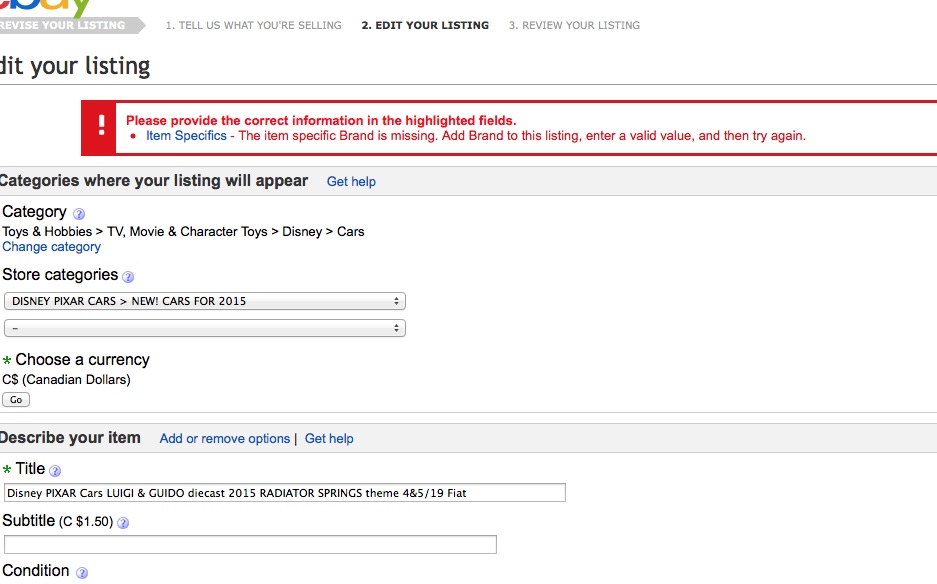Open Add or remove options link
The height and width of the screenshot is (584, 937).
point(225,439)
